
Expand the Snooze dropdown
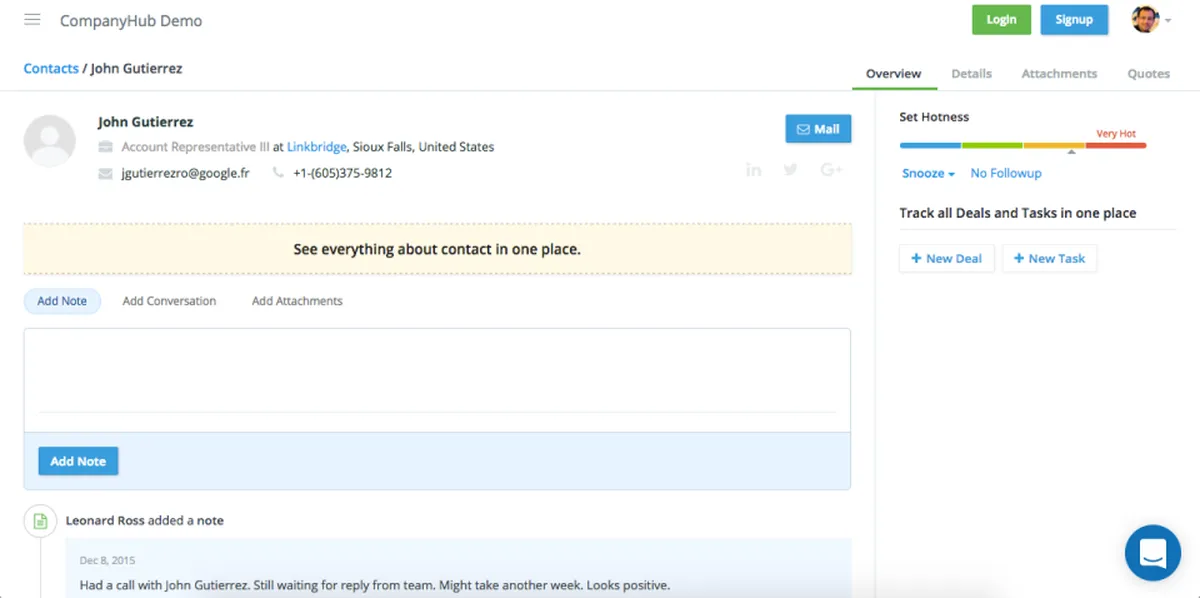(928, 173)
